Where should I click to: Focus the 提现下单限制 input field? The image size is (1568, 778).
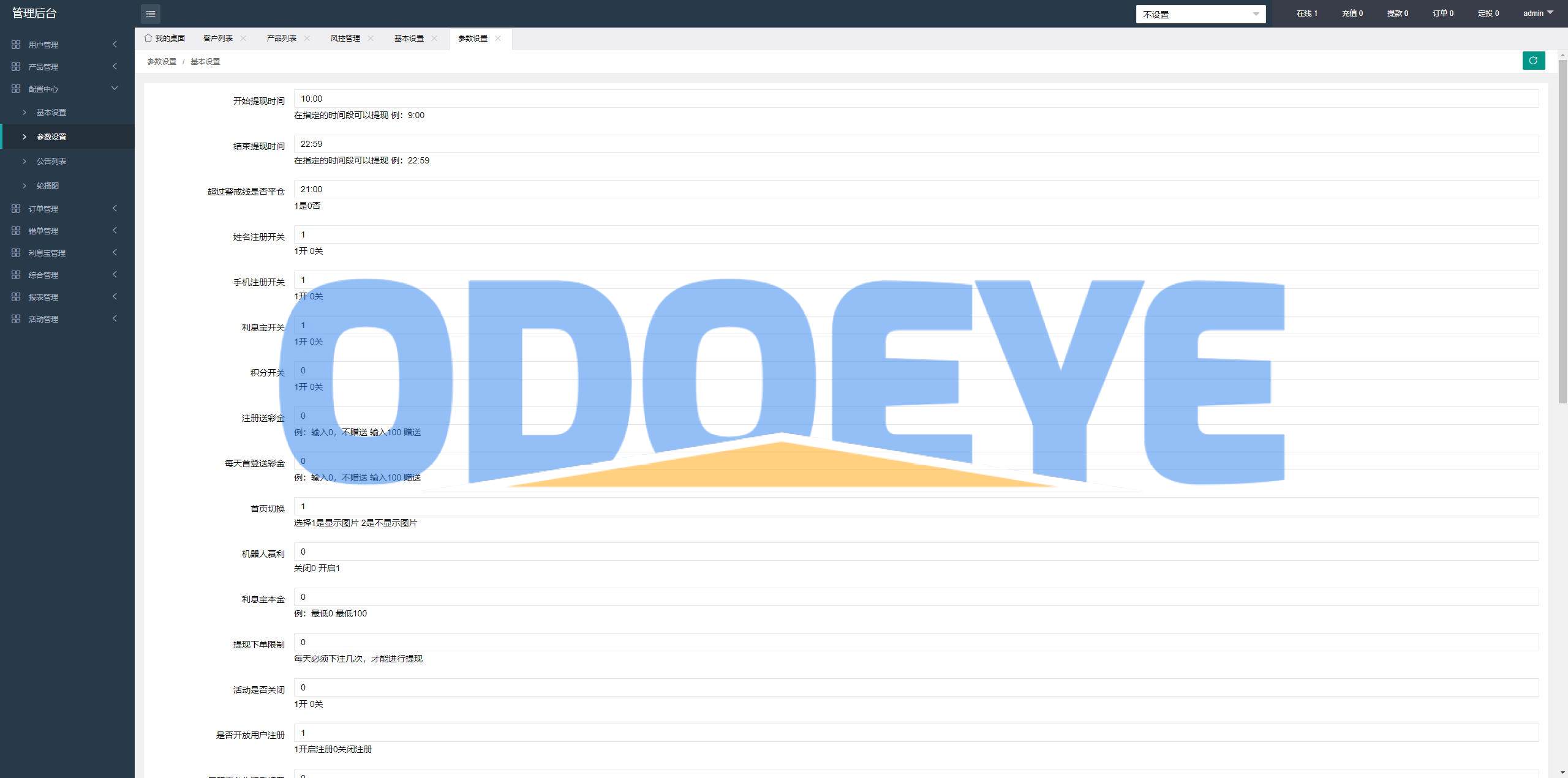916,642
